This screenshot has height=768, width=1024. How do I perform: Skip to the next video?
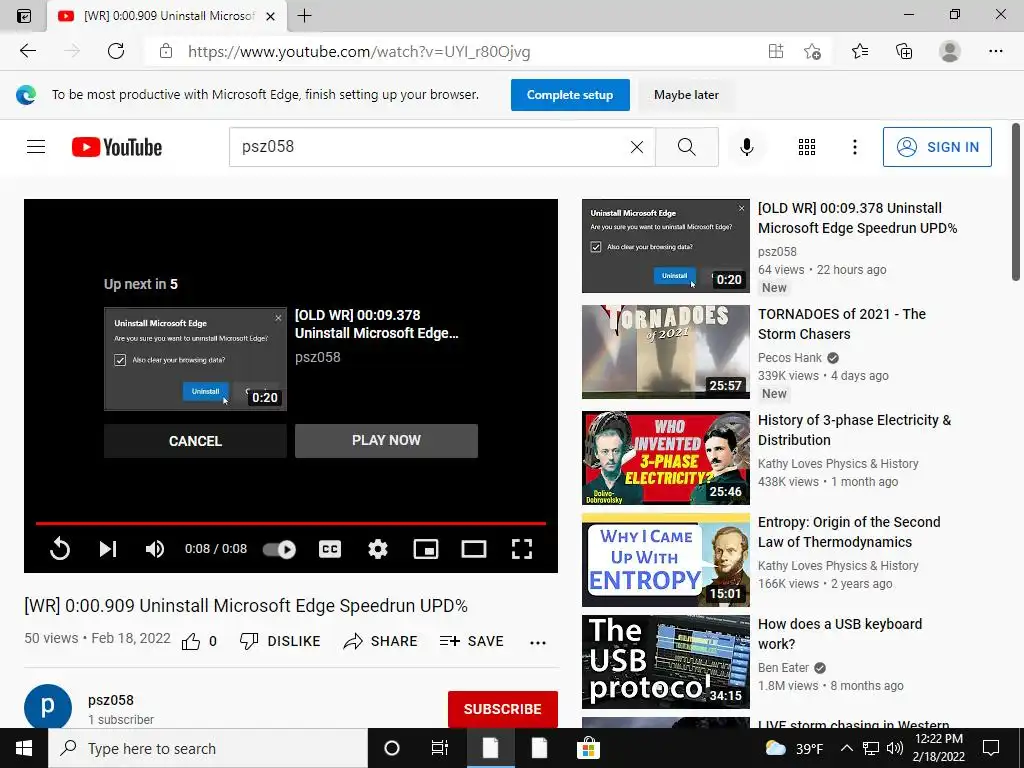coord(108,549)
